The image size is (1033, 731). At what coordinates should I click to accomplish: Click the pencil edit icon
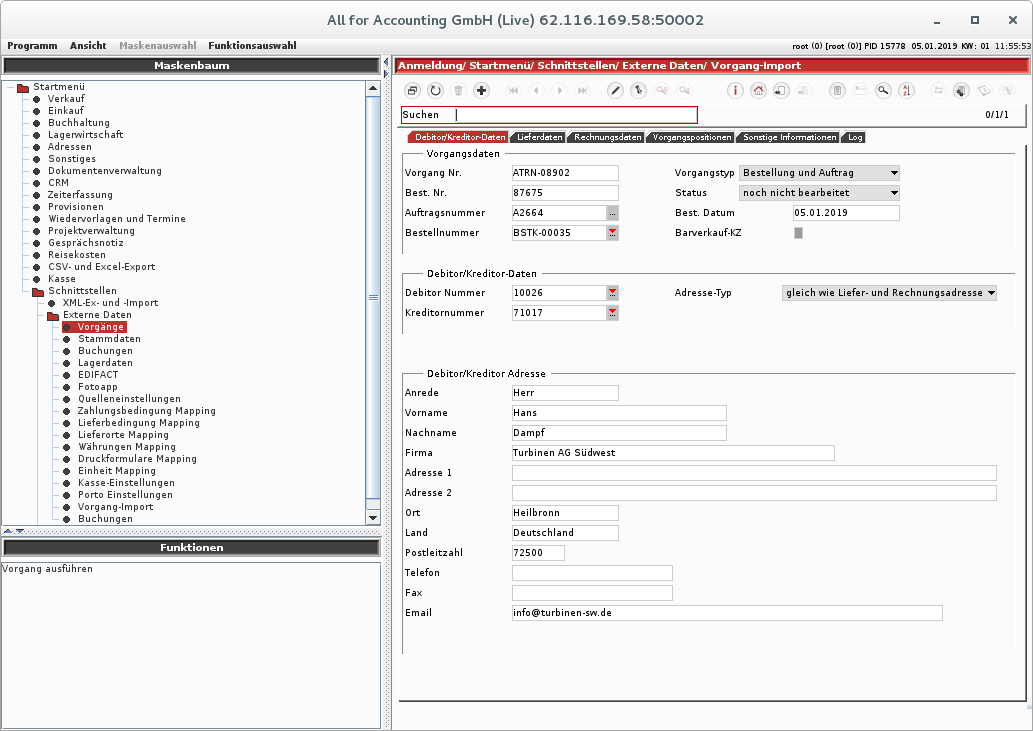click(x=615, y=91)
